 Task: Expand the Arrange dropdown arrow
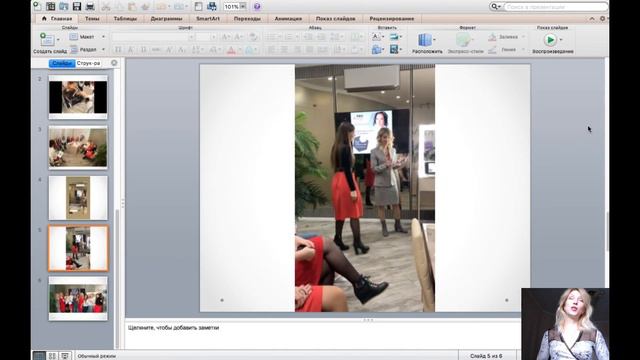[x=434, y=40]
